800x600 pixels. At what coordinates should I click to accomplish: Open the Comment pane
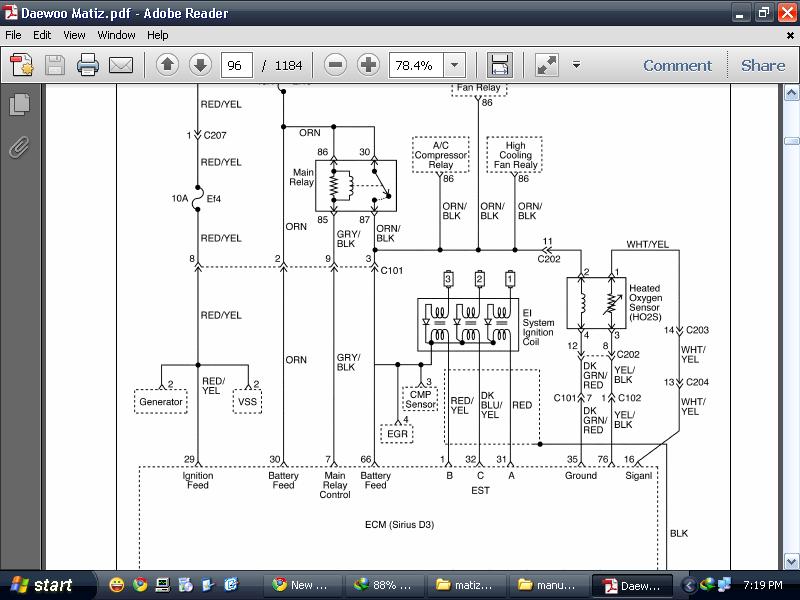click(677, 66)
